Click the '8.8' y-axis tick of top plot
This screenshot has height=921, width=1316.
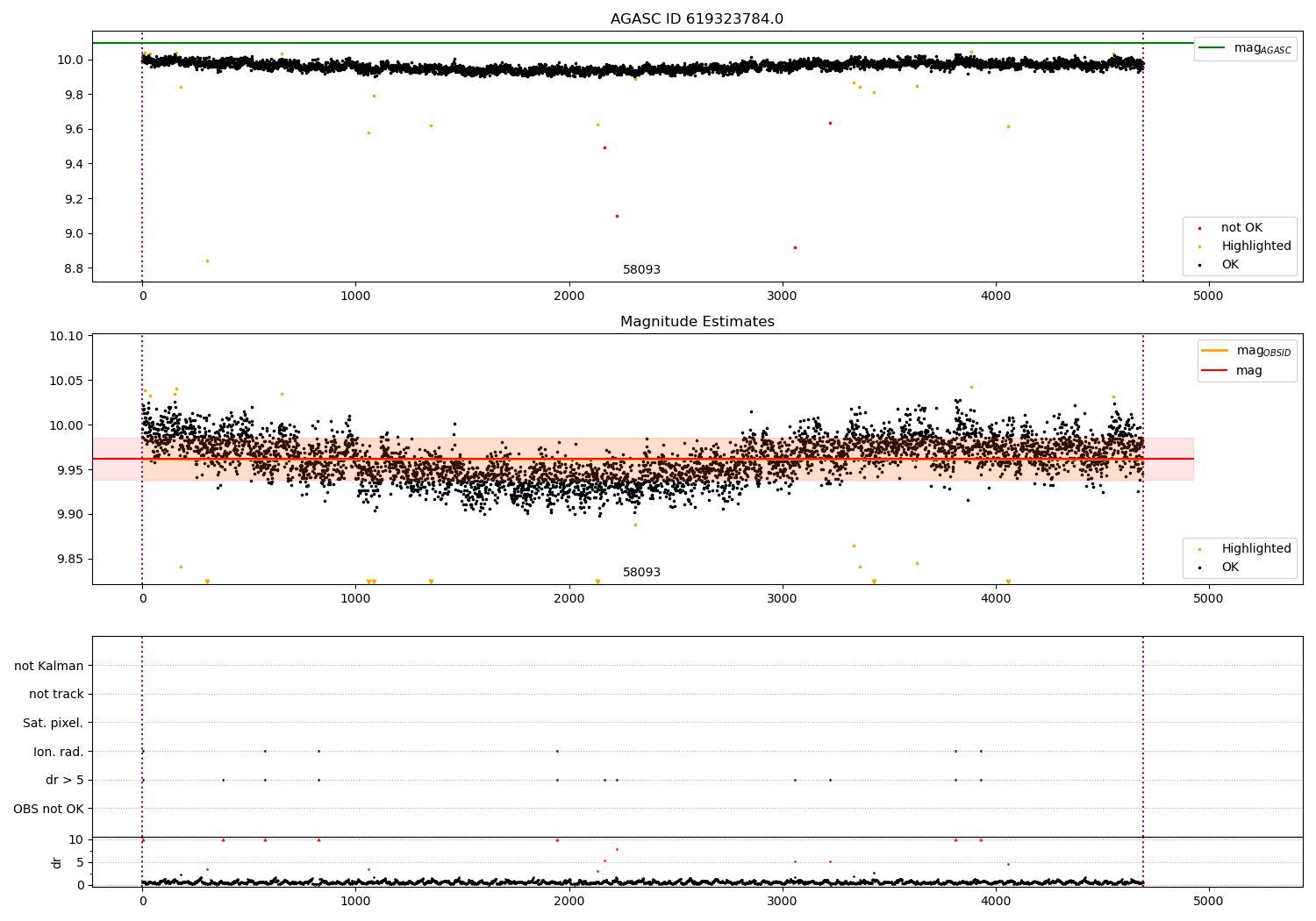[x=74, y=268]
